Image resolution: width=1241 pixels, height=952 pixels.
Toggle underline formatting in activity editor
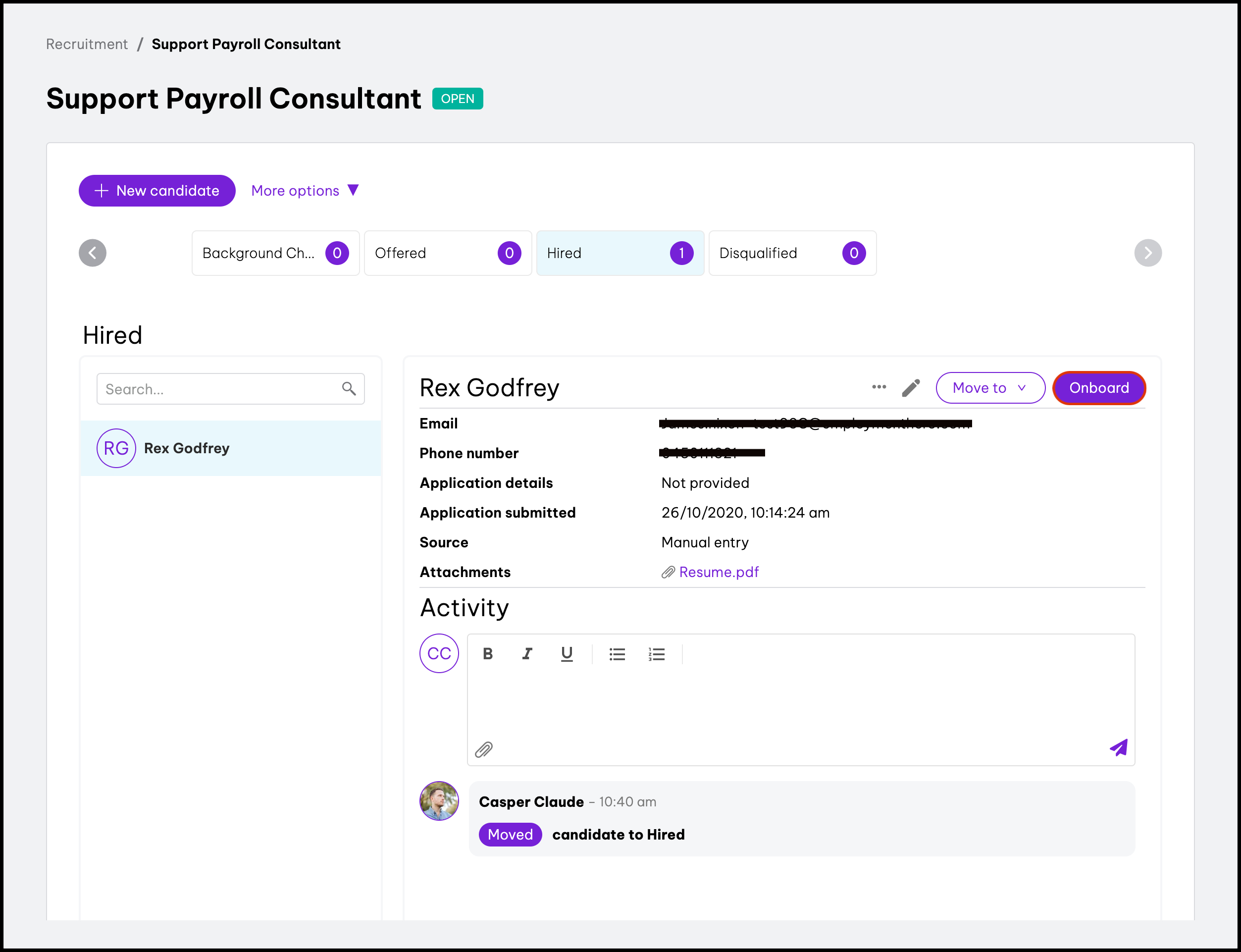click(567, 654)
